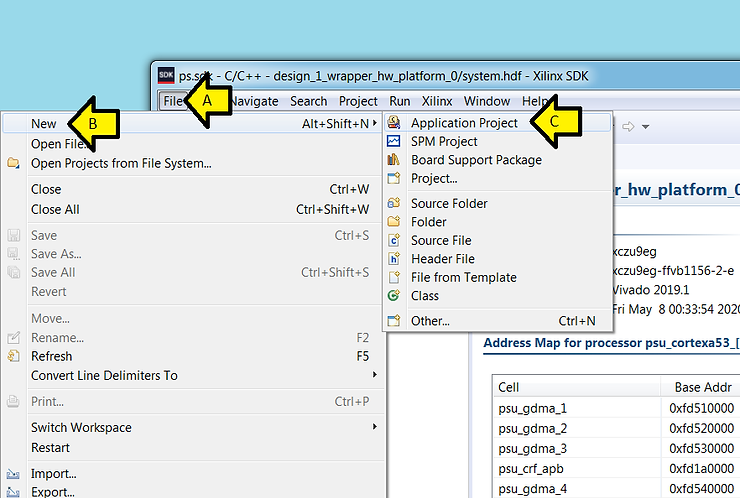Image resolution: width=740 pixels, height=498 pixels.
Task: Select Other... from the New submenu
Action: [x=430, y=321]
